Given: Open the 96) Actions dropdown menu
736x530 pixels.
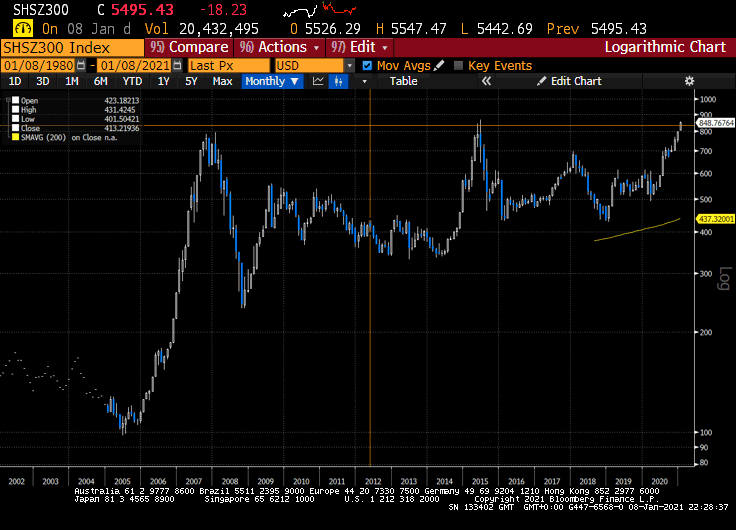Looking at the screenshot, I should (280, 47).
